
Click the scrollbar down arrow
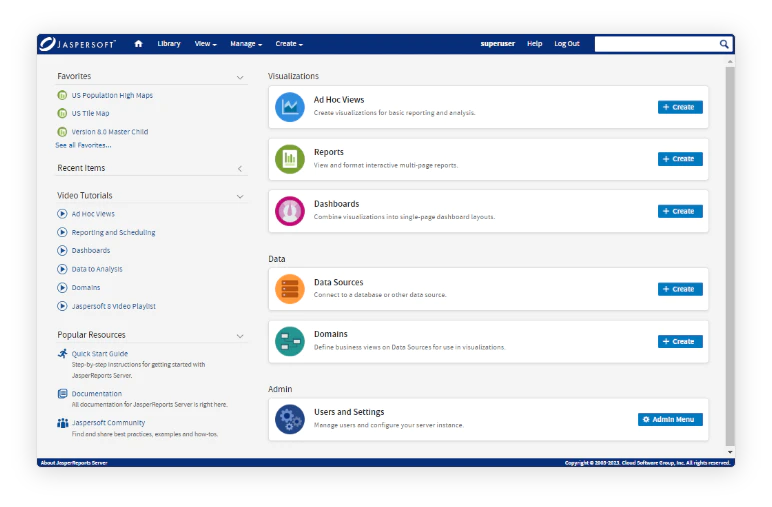pos(730,452)
